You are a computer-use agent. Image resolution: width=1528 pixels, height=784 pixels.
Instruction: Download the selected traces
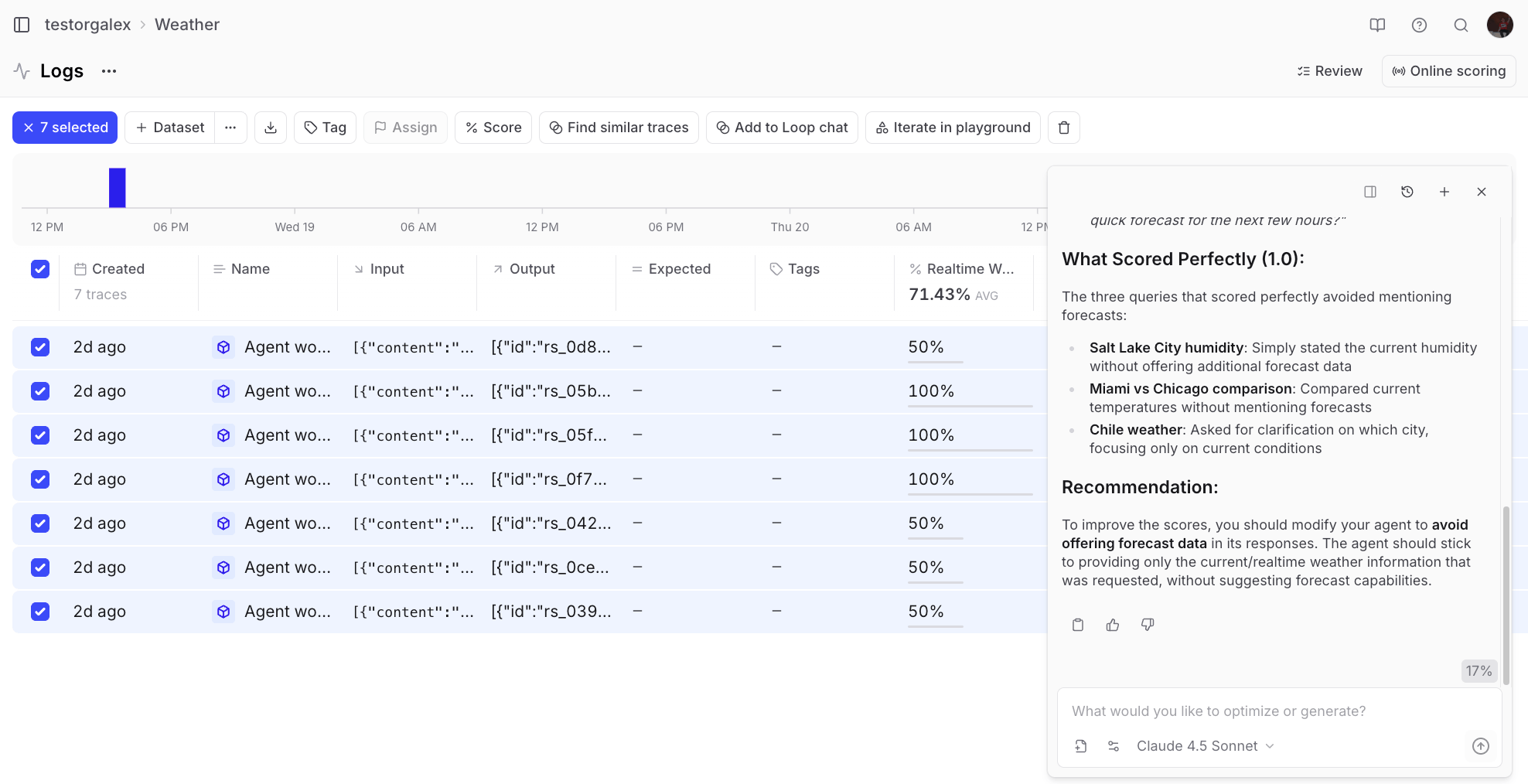point(271,128)
